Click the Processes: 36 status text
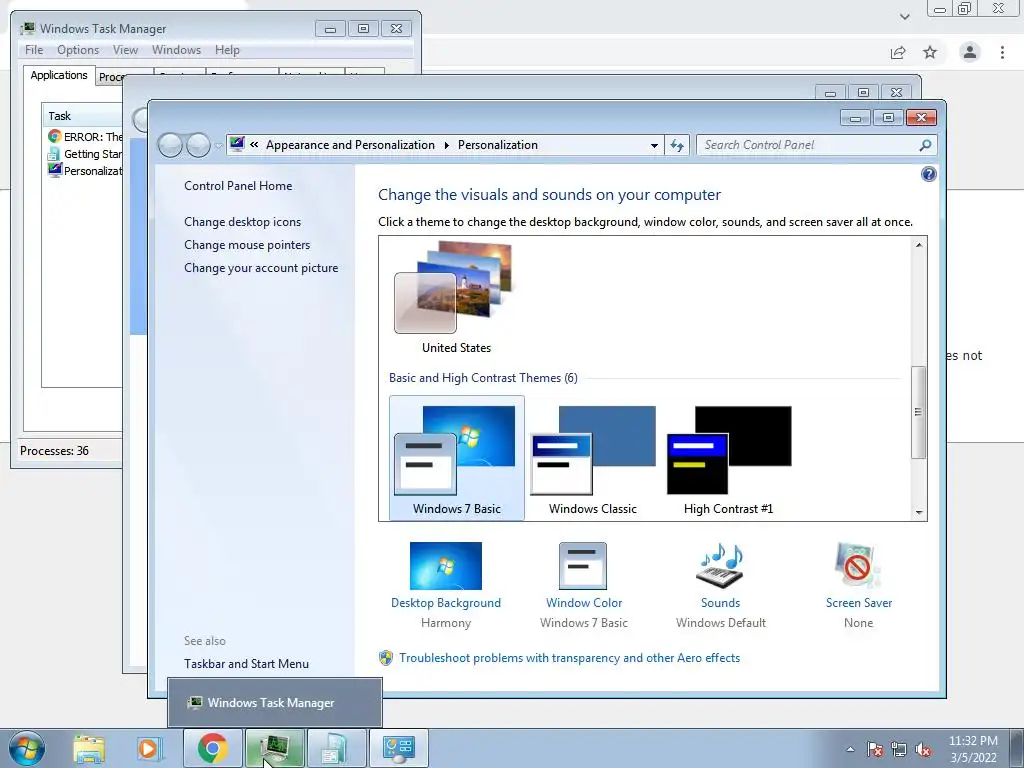This screenshot has height=768, width=1024. [54, 451]
